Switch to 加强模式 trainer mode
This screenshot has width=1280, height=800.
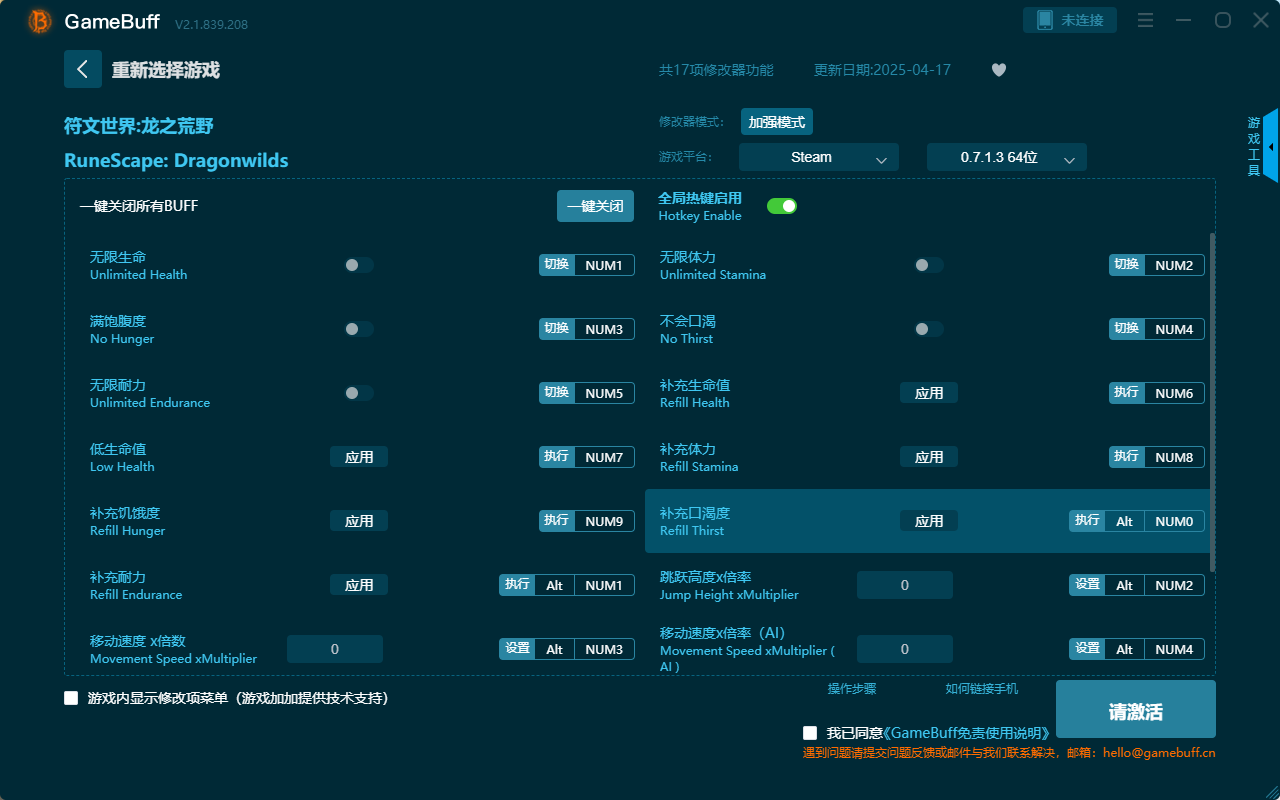[x=775, y=121]
